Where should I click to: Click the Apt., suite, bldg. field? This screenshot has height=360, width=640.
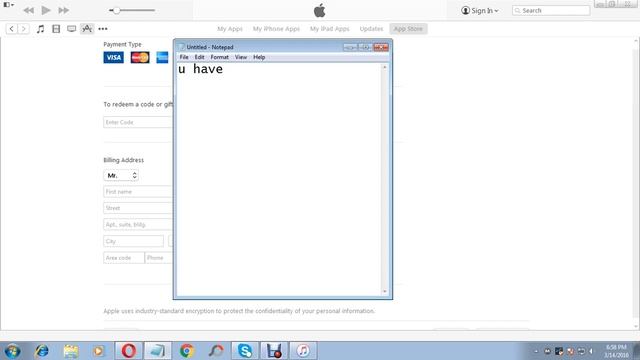(x=138, y=224)
